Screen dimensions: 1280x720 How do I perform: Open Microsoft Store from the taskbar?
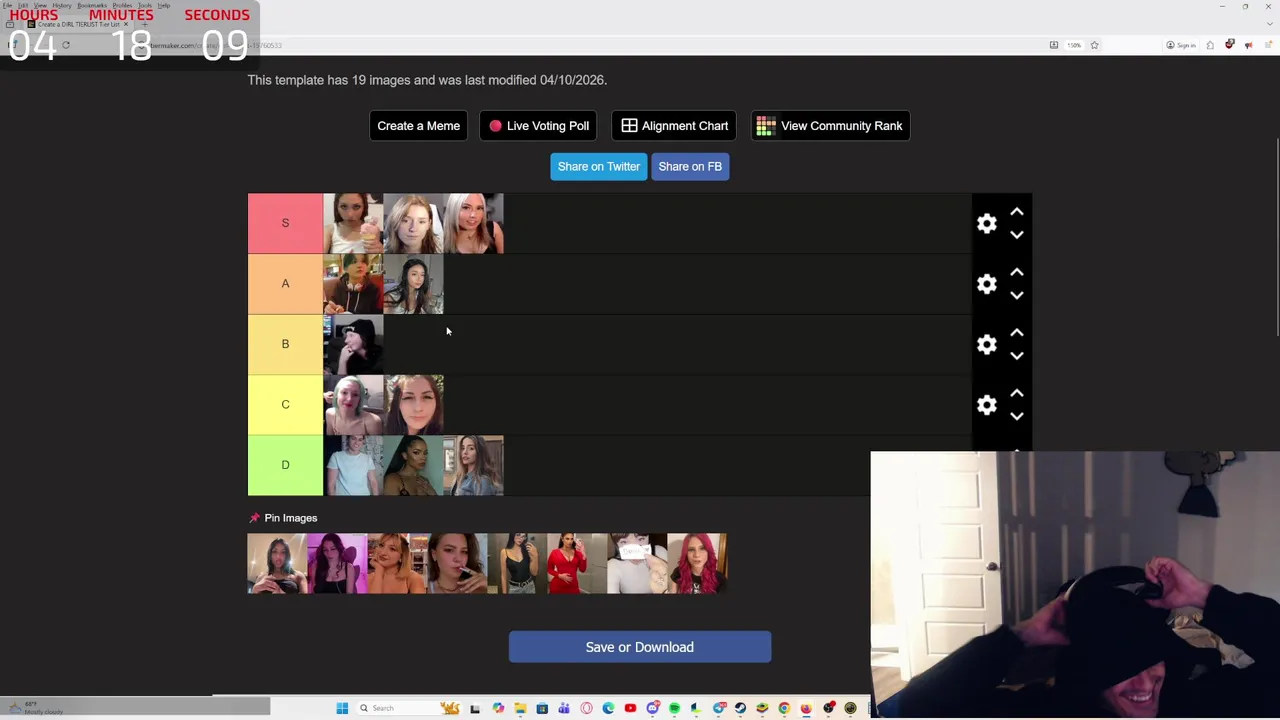(x=542, y=708)
